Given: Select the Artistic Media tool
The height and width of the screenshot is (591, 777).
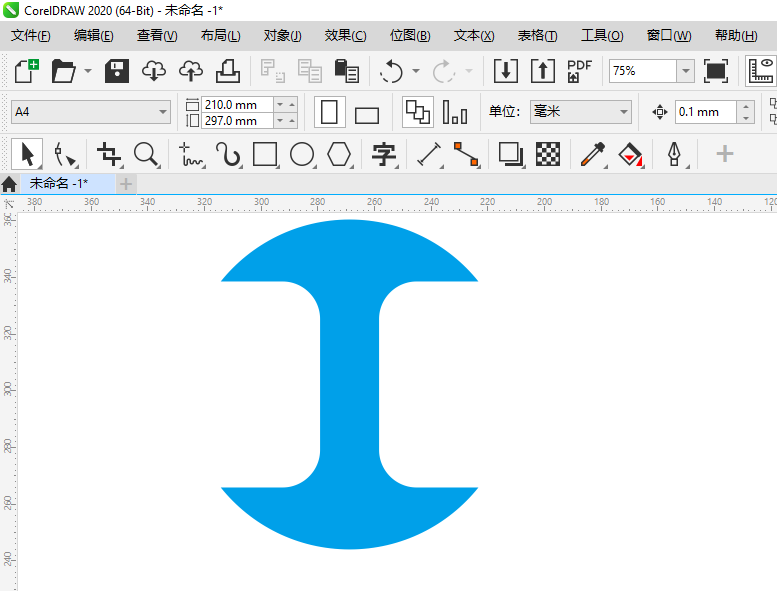Looking at the screenshot, I should [x=228, y=154].
